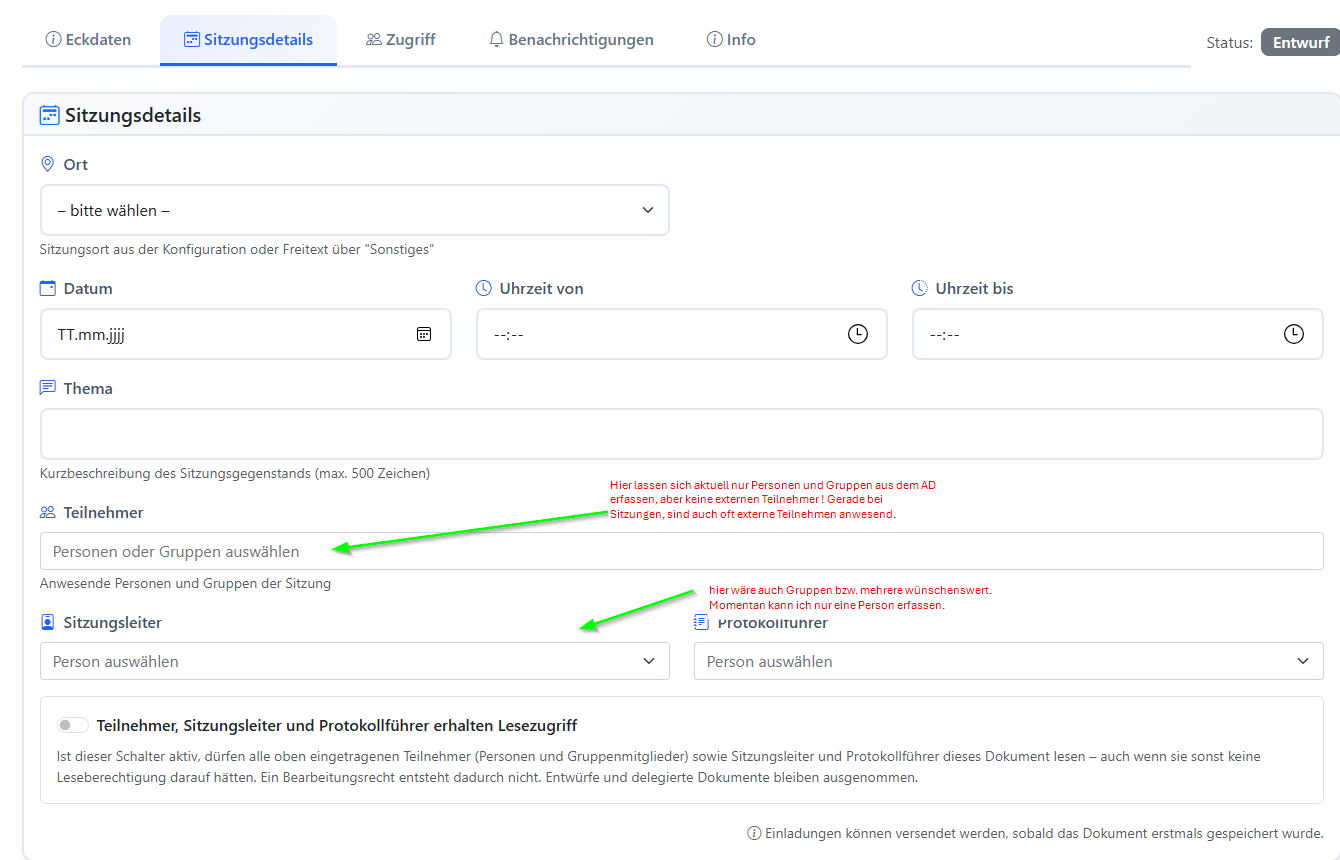Click the people icon beside Teilnehmer
Screen dimensions: 1340x860
point(47,512)
